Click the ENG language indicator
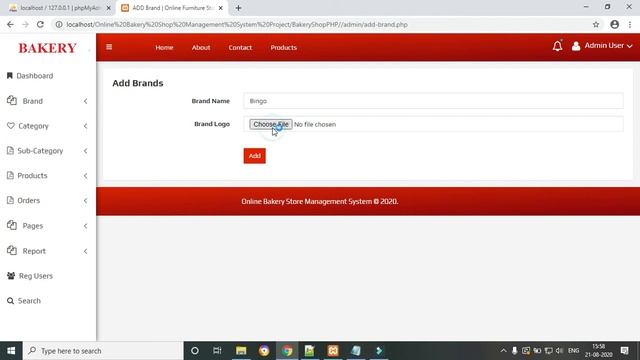Screen dimensions: 640x360 (x=573, y=351)
